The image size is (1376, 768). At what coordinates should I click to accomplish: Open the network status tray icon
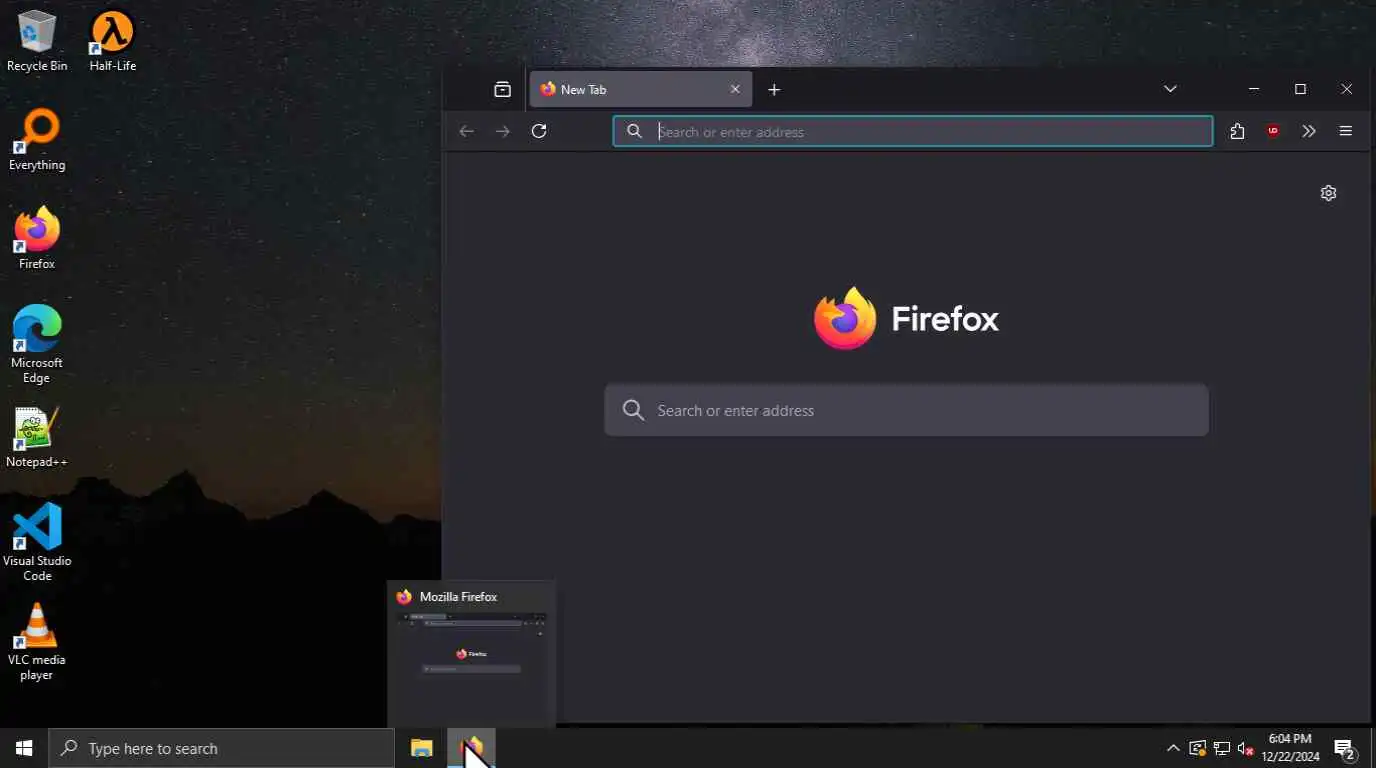1221,748
